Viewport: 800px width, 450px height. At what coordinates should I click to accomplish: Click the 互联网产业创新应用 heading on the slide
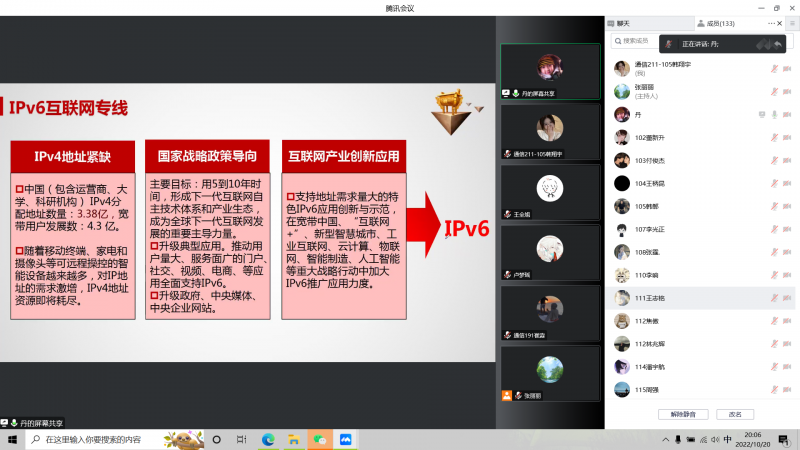coord(344,156)
